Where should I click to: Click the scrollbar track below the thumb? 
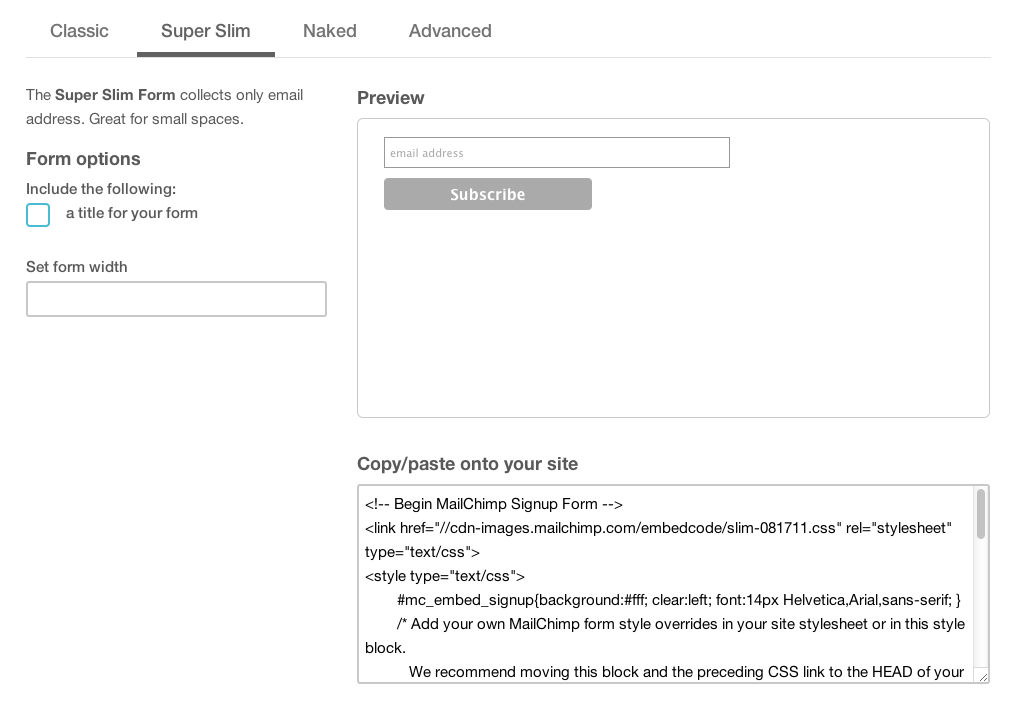click(x=981, y=610)
